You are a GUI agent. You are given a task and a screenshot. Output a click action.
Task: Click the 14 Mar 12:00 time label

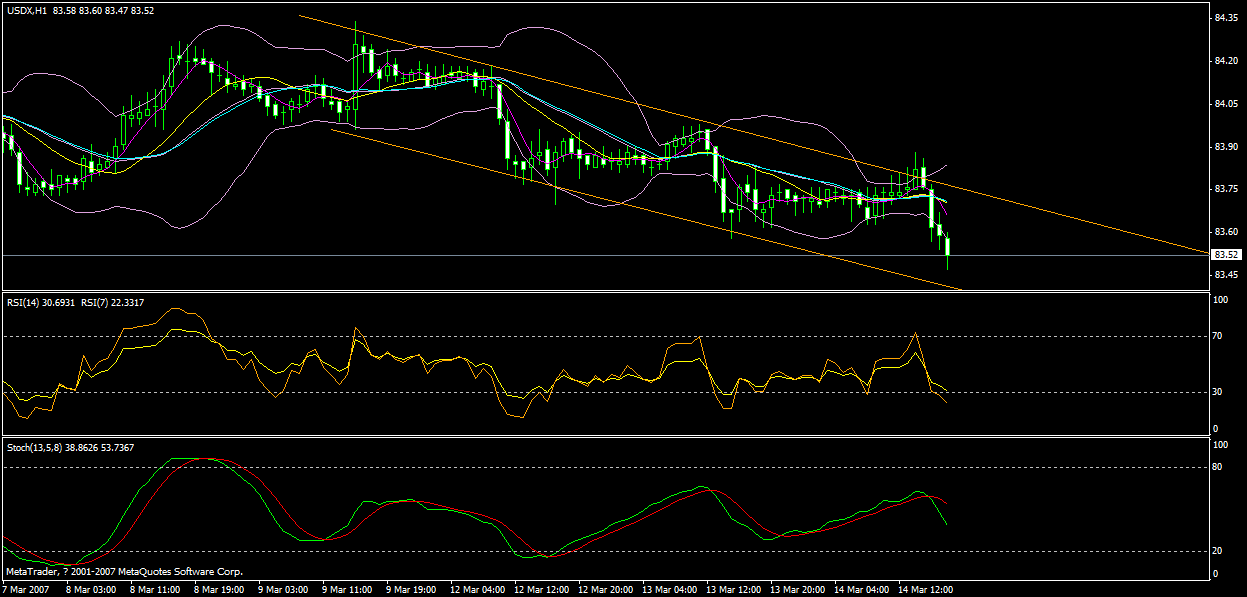pyautogui.click(x=926, y=590)
